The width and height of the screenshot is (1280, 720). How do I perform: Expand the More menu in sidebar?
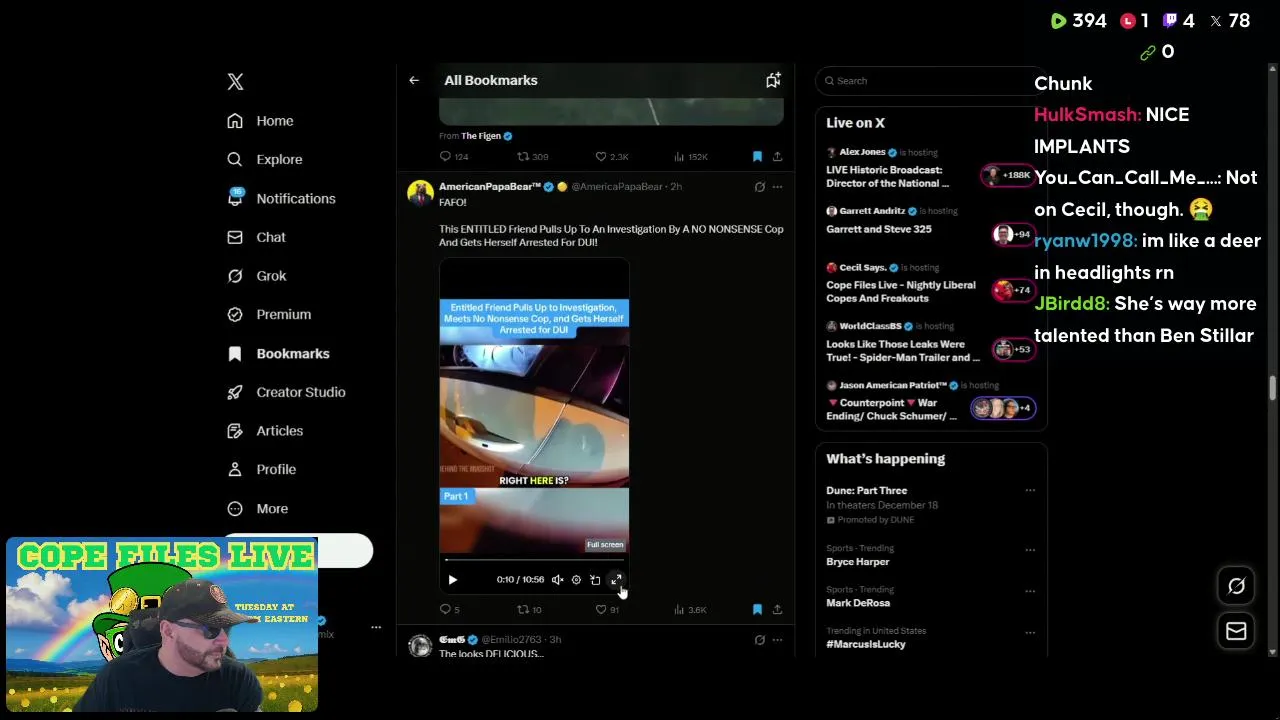point(257,508)
